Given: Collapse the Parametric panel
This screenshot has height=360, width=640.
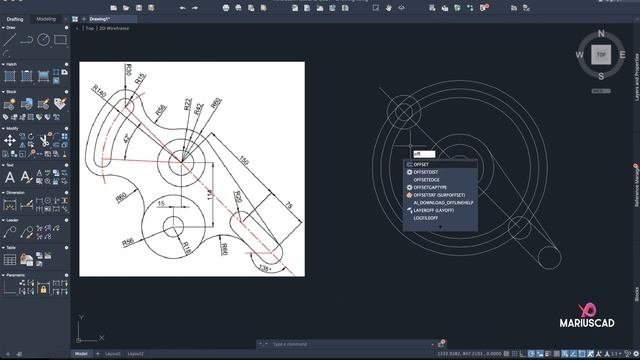Looking at the screenshot, I should coord(3,275).
